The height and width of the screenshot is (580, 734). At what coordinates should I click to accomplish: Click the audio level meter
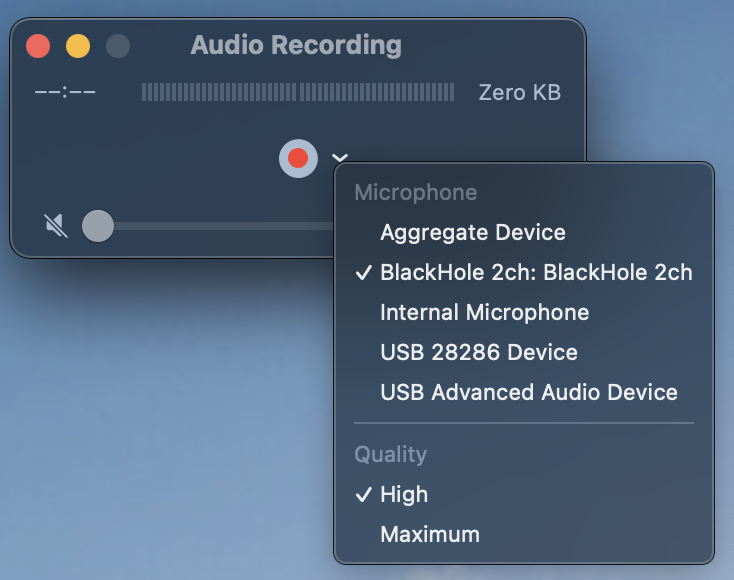point(298,92)
